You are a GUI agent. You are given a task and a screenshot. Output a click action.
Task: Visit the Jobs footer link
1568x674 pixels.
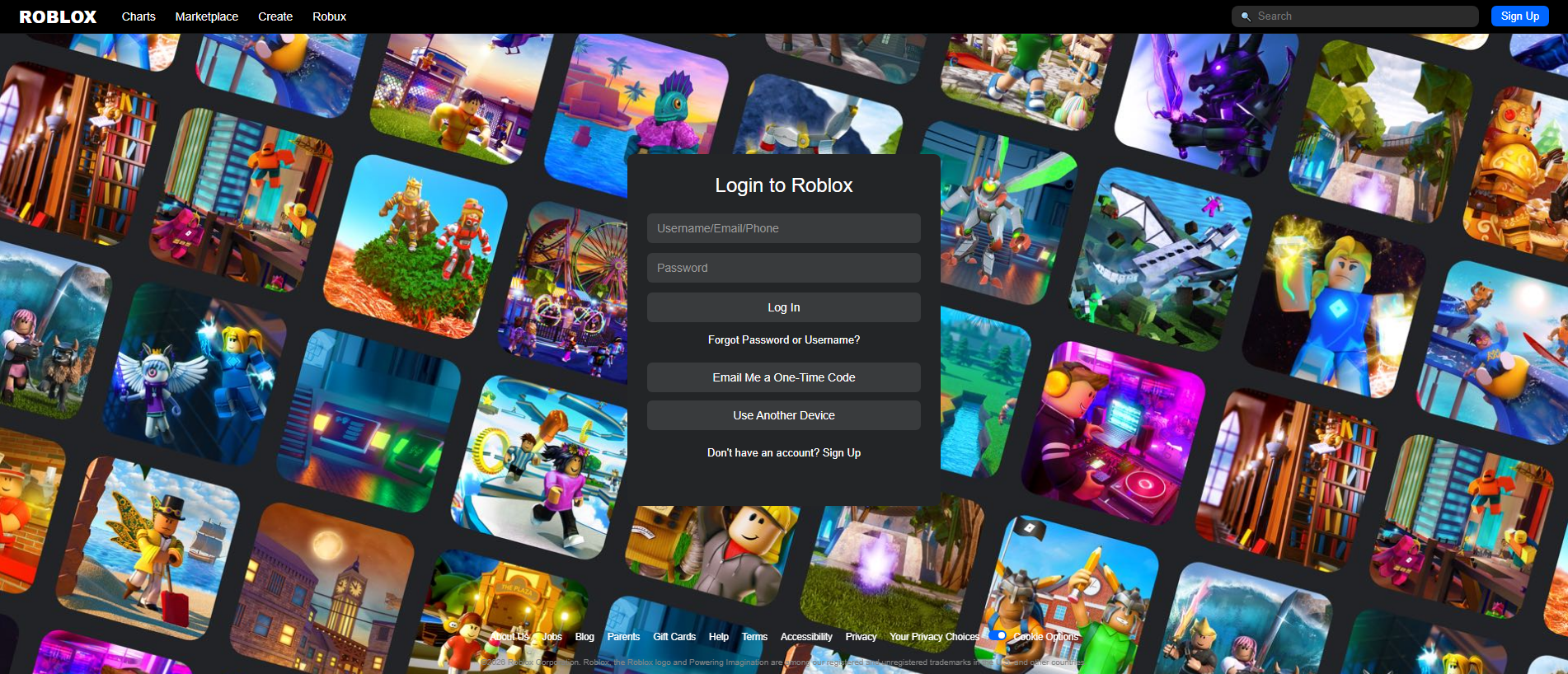pyautogui.click(x=552, y=637)
